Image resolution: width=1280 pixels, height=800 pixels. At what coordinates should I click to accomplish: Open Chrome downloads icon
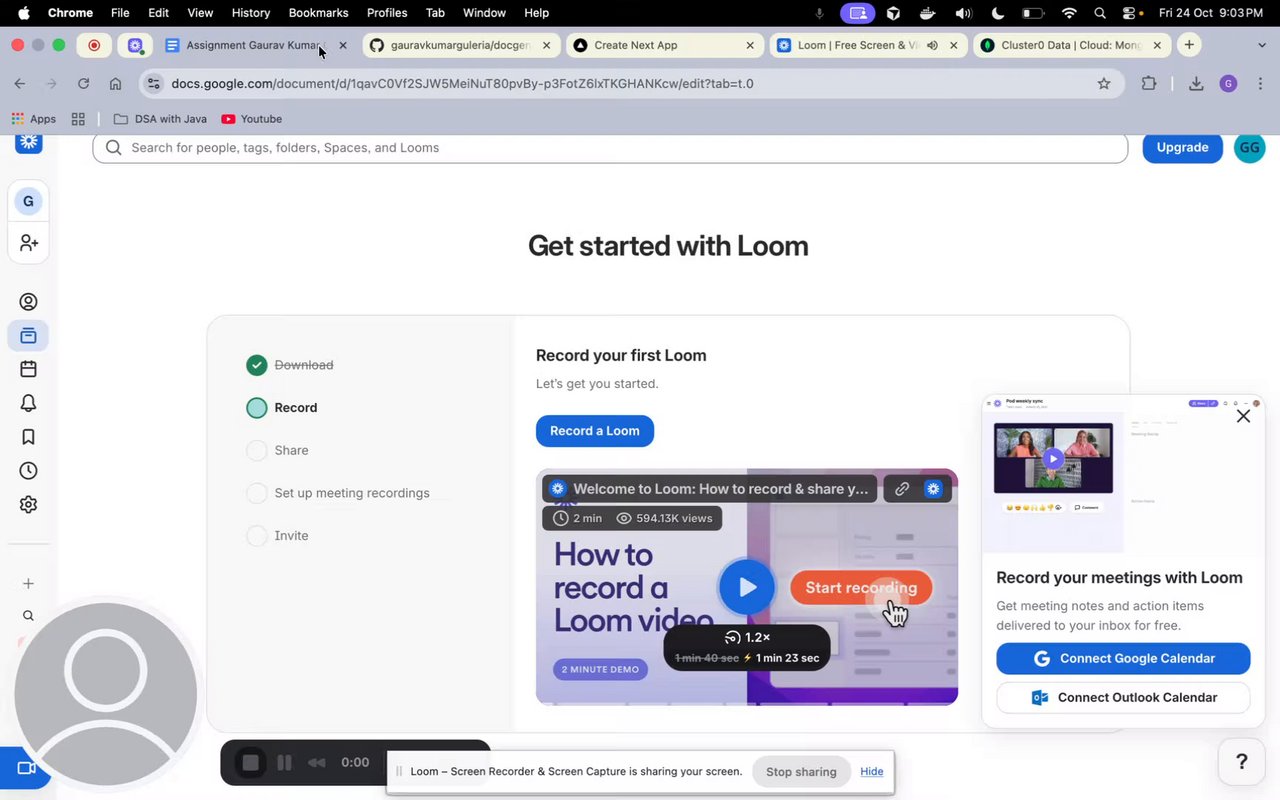click(1196, 84)
